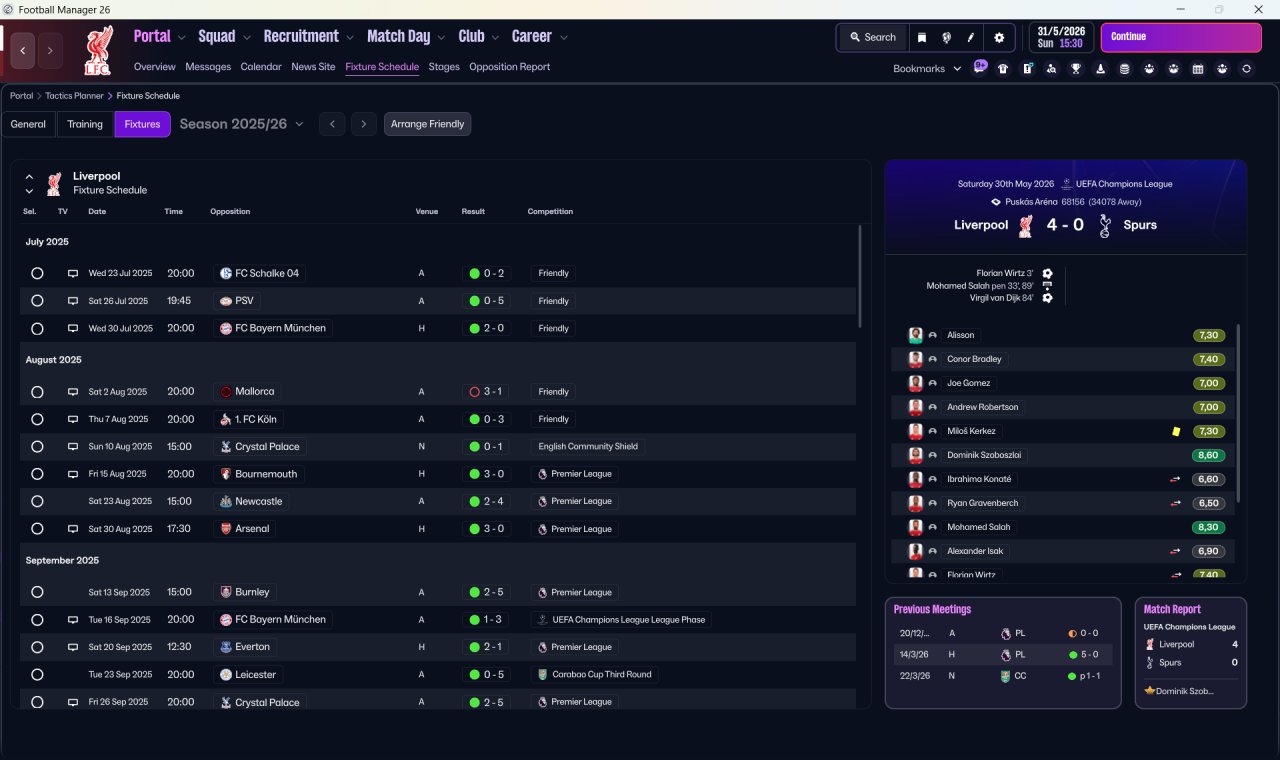Click substitution icon on Ibrahima Konaté row
The height and width of the screenshot is (760, 1280).
click(x=1176, y=479)
